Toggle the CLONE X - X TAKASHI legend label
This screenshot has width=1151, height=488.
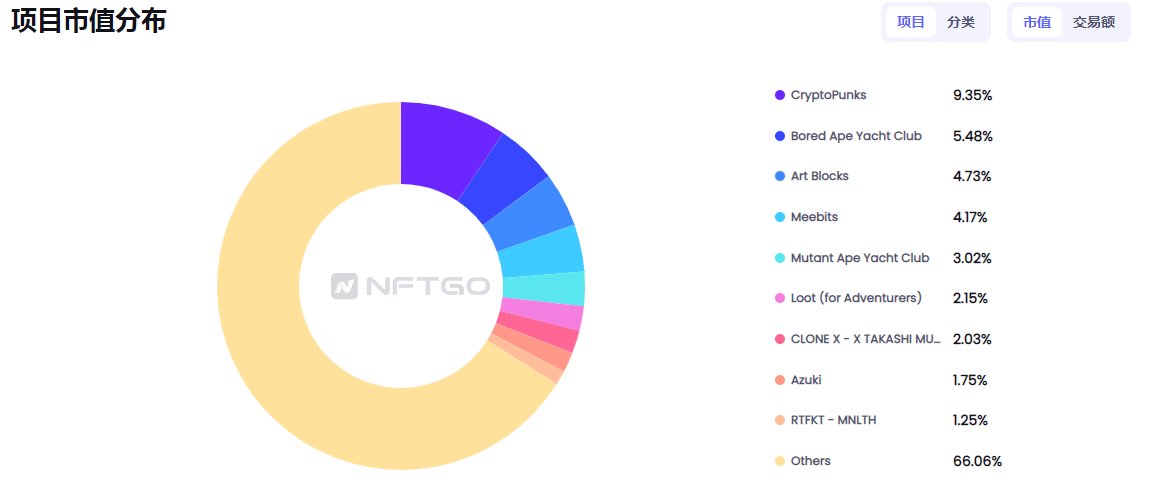(x=866, y=340)
